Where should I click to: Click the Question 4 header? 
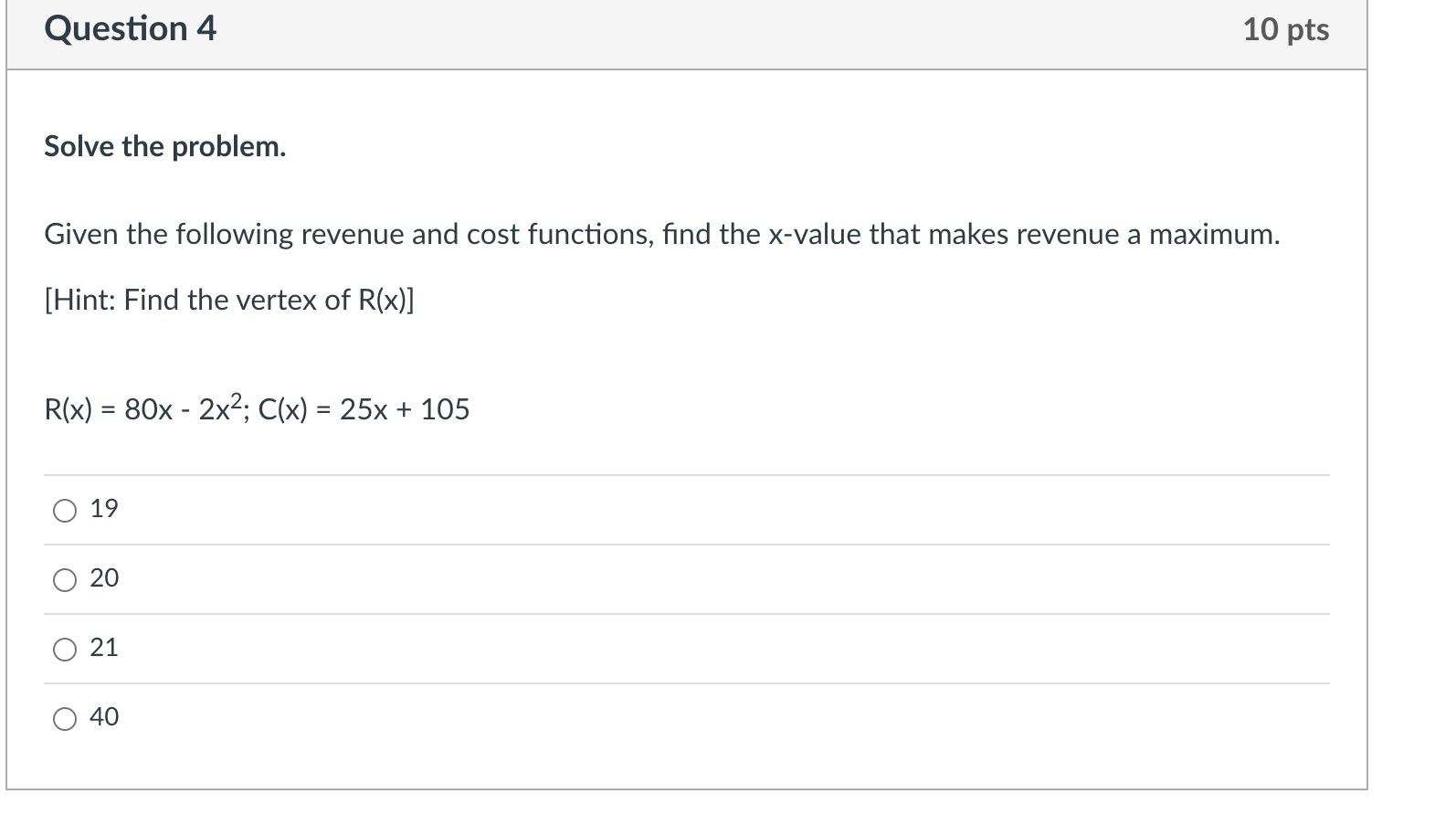pyautogui.click(x=131, y=28)
